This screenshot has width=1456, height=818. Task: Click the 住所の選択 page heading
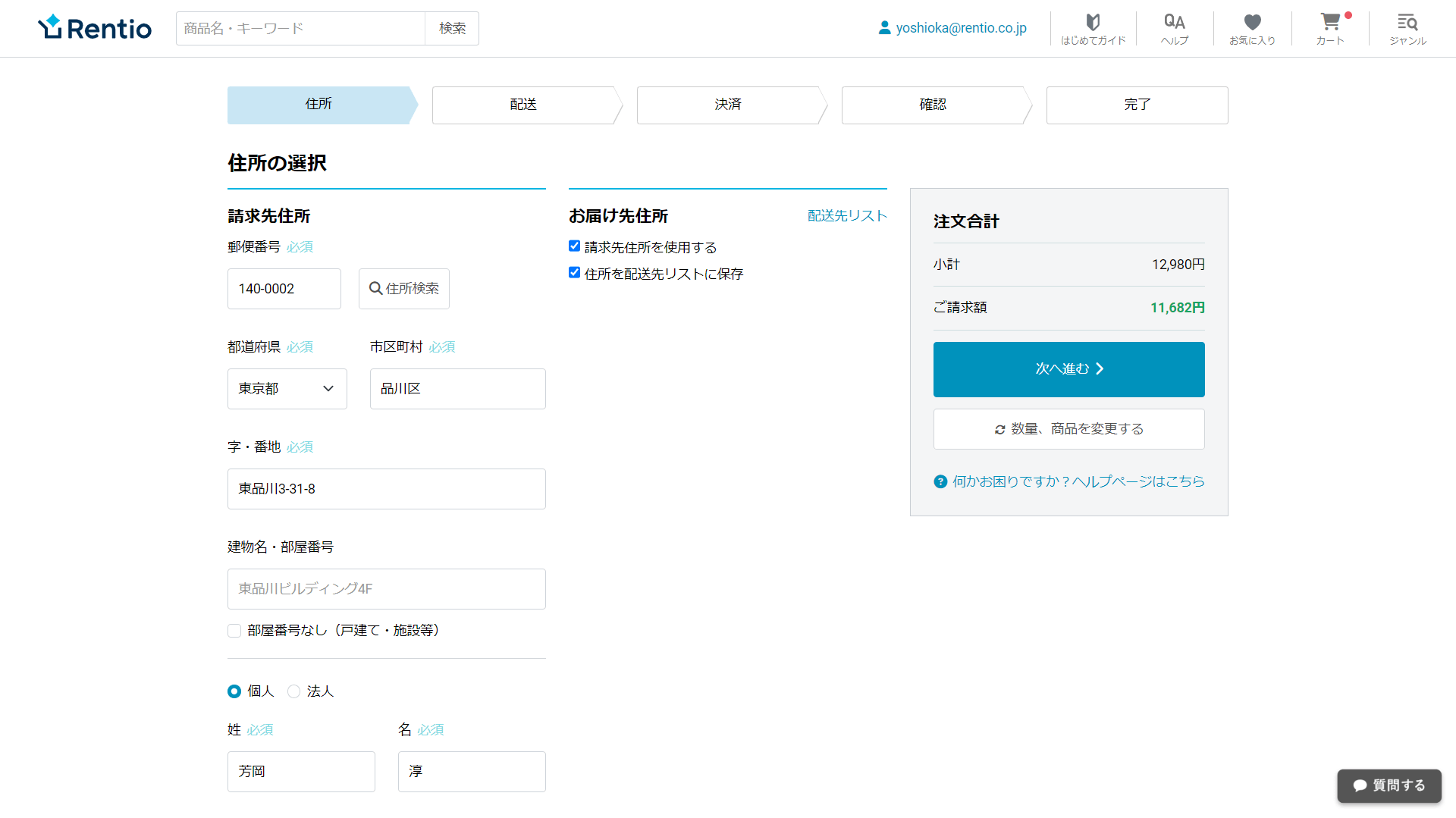[277, 163]
